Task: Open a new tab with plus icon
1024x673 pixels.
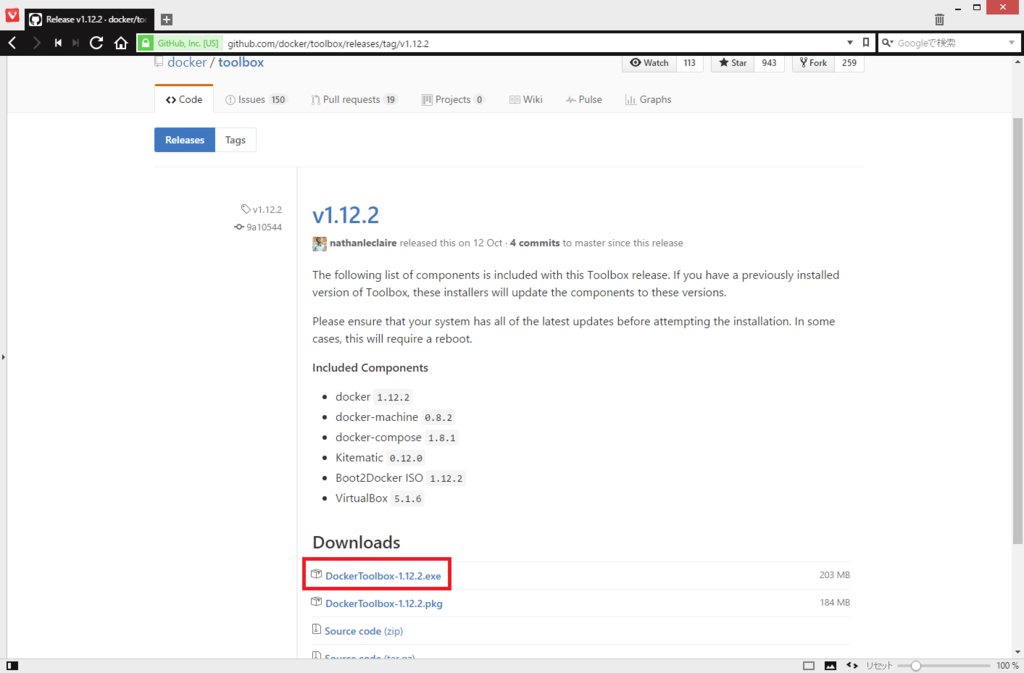Action: pos(167,20)
